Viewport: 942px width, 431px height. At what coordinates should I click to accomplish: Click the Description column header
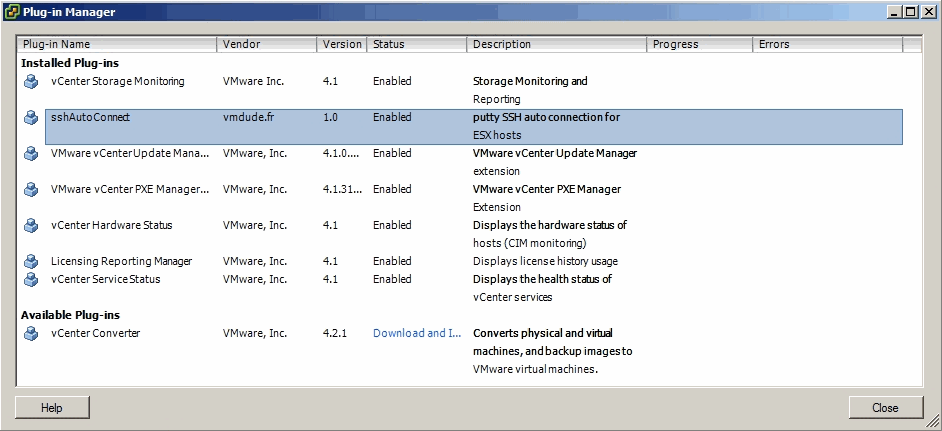coord(557,44)
